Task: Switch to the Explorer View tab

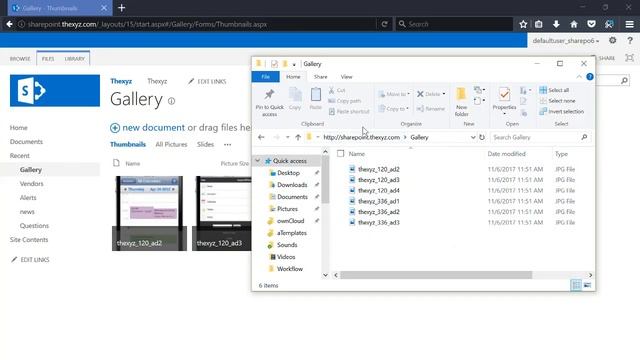Action: [x=346, y=76]
